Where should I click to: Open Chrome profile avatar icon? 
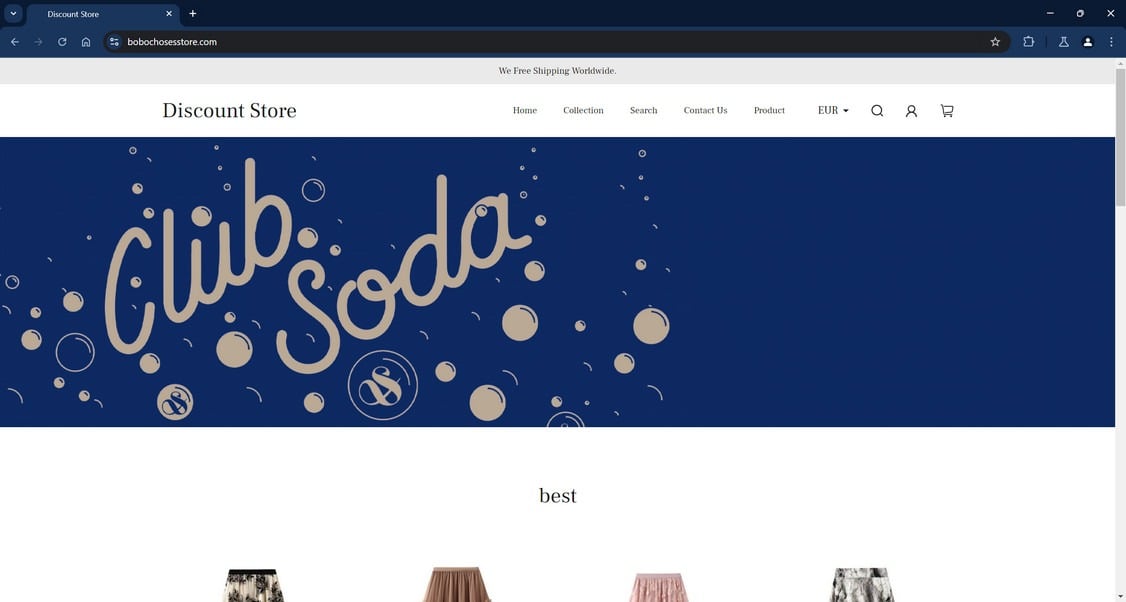[x=1088, y=42]
